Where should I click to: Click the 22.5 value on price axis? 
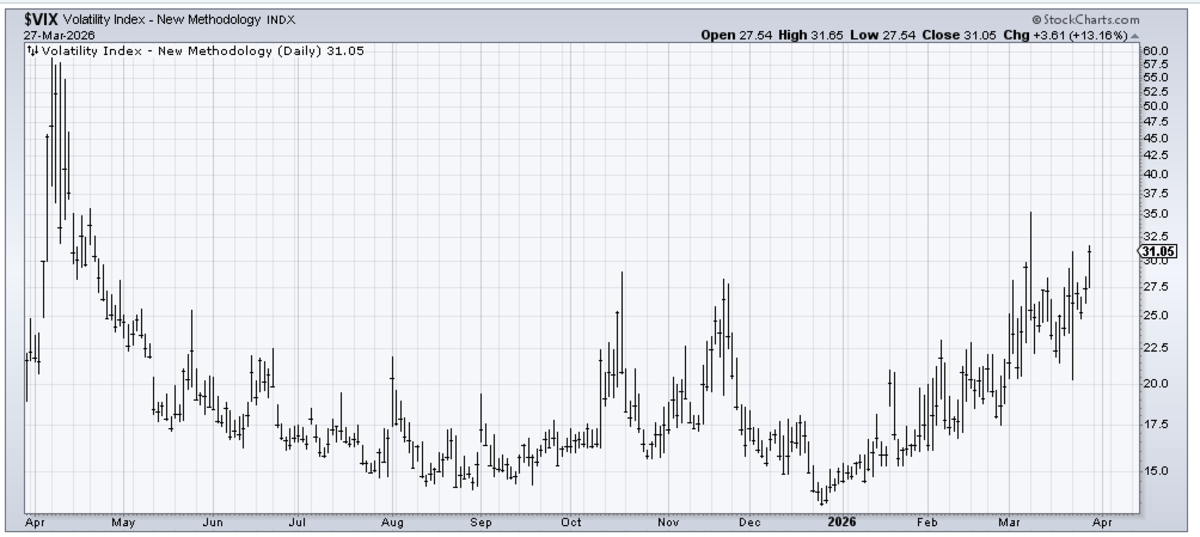tap(1156, 348)
